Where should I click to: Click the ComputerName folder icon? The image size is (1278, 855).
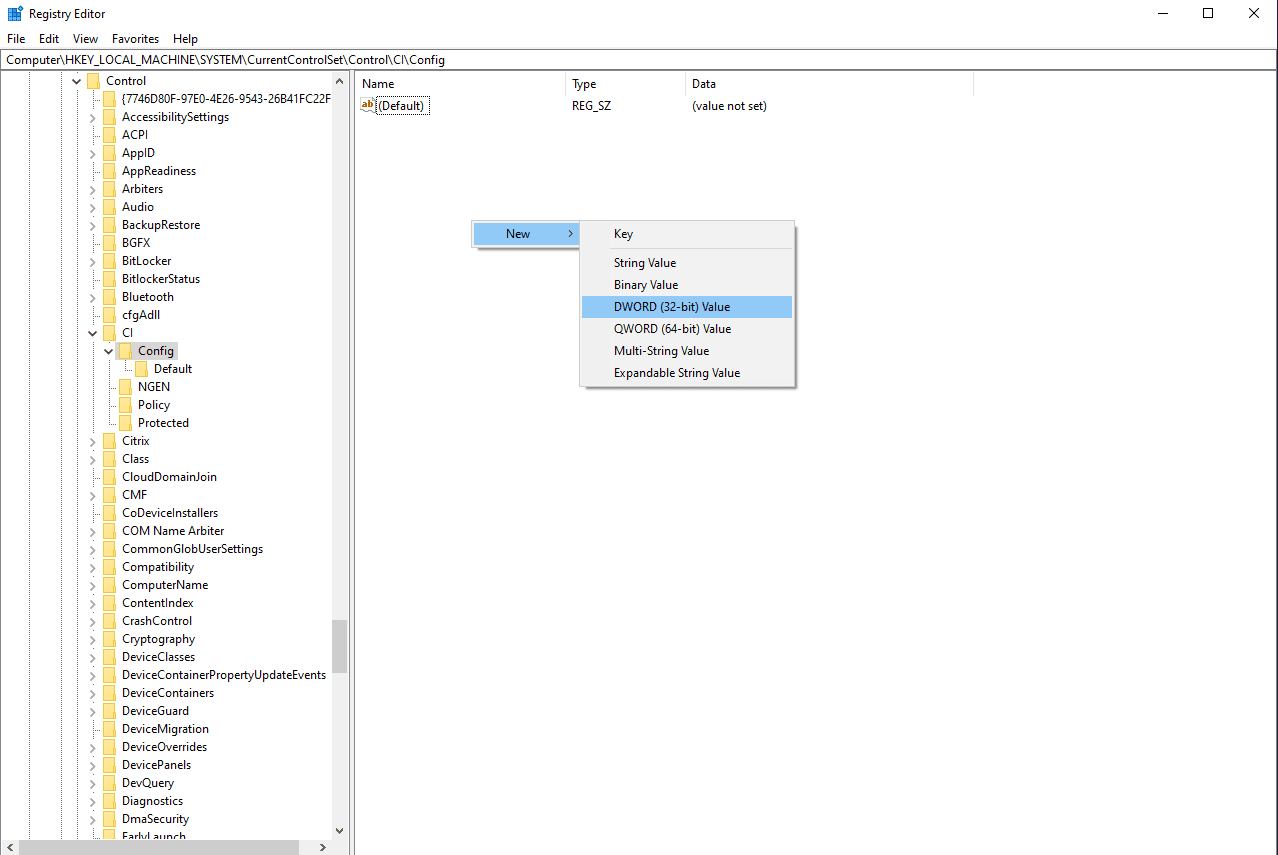[109, 585]
